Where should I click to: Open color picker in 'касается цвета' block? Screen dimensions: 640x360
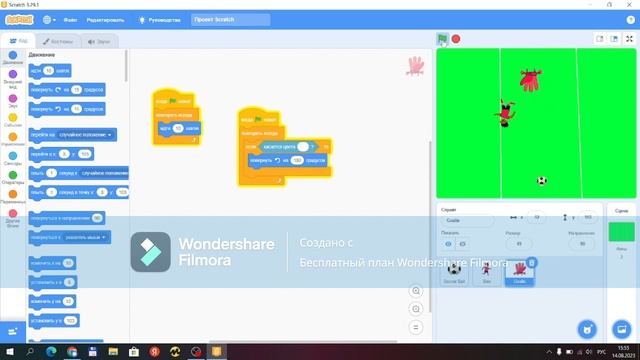click(303, 147)
